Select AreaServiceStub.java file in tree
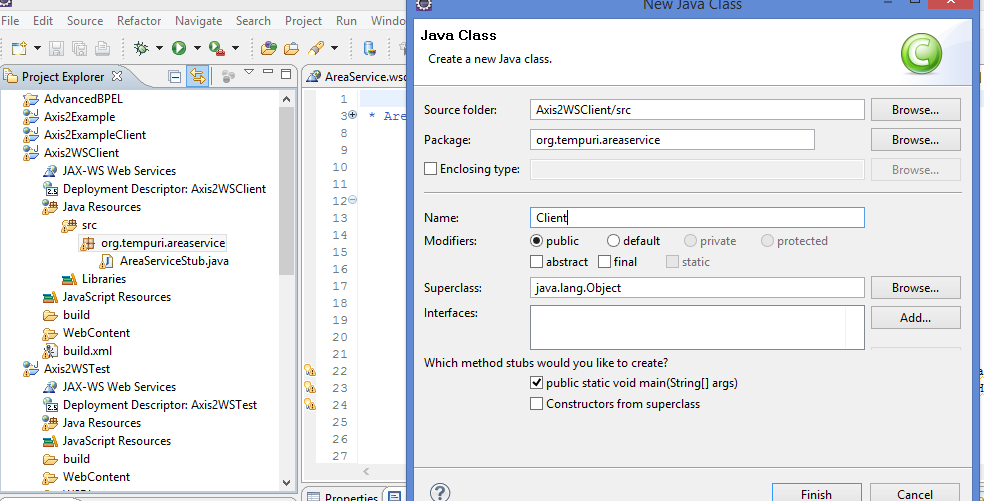The height and width of the screenshot is (501, 984). tap(174, 261)
